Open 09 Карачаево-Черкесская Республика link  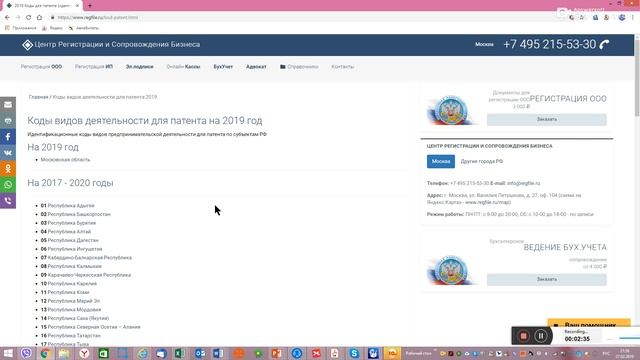86,275
